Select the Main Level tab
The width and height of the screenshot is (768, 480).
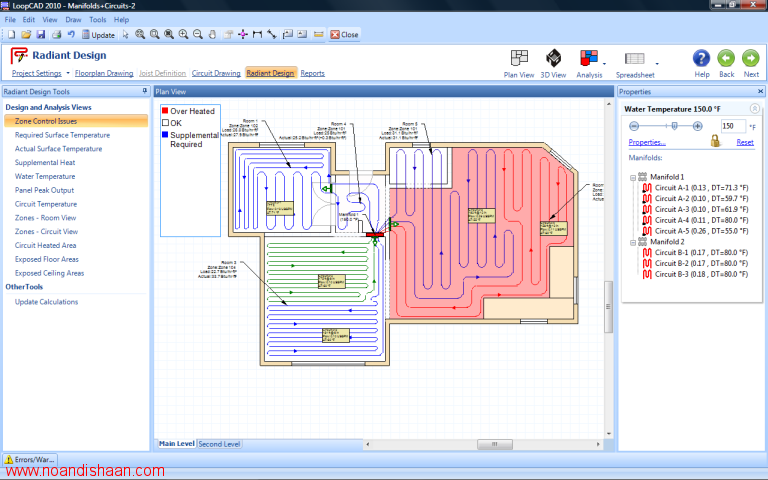[x=176, y=444]
